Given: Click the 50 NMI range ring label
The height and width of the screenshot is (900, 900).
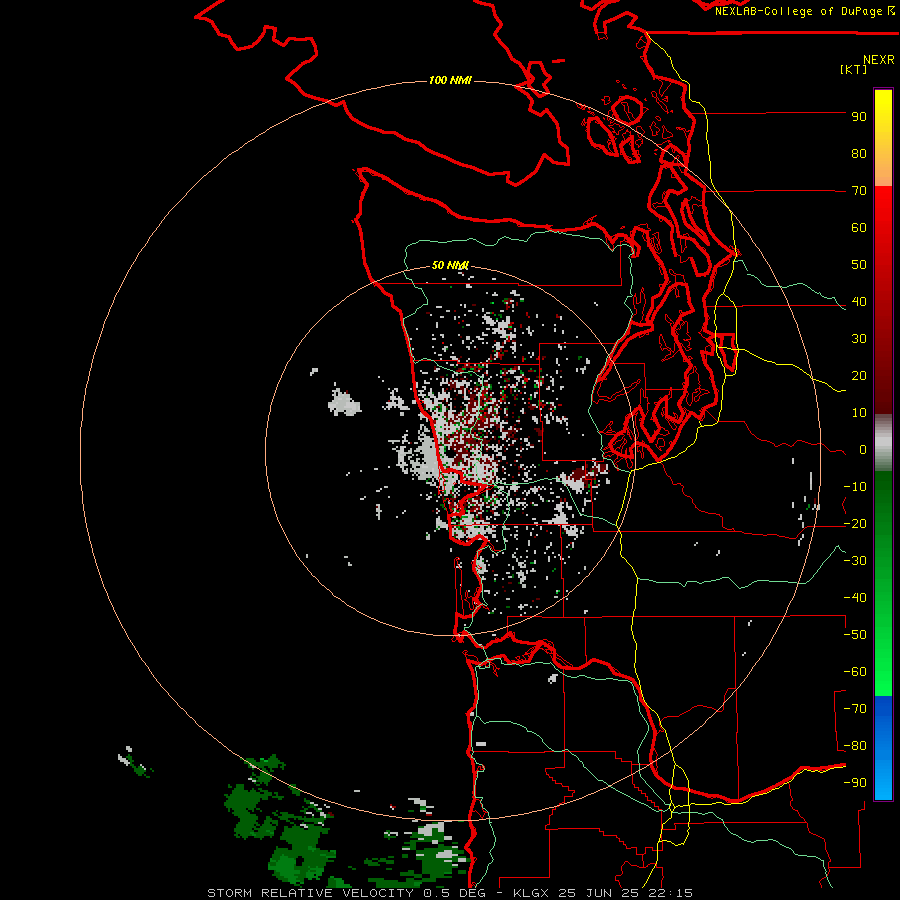Looking at the screenshot, I should (x=450, y=265).
